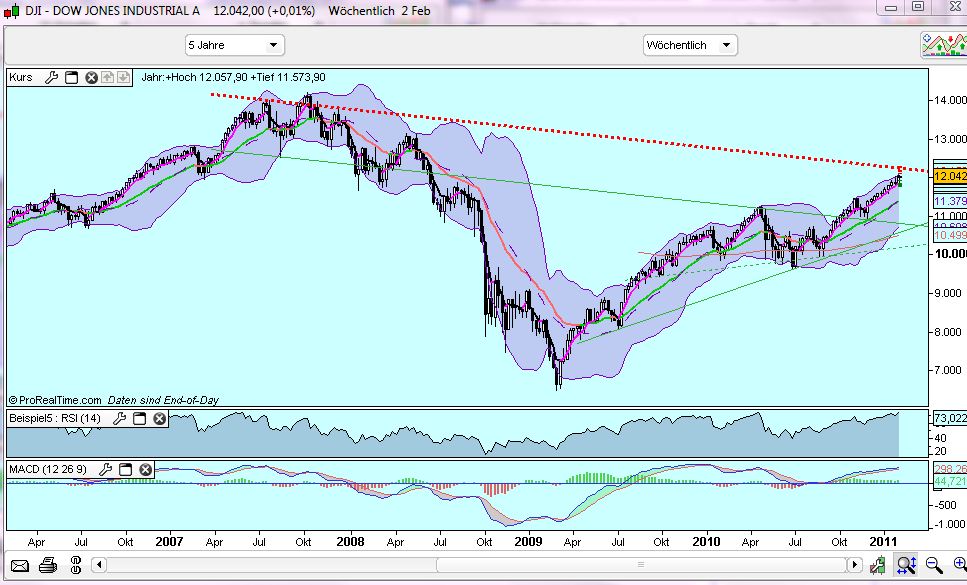The height and width of the screenshot is (585, 967).
Task: Move the Kurs panel up with the arrow
Action: point(106,77)
